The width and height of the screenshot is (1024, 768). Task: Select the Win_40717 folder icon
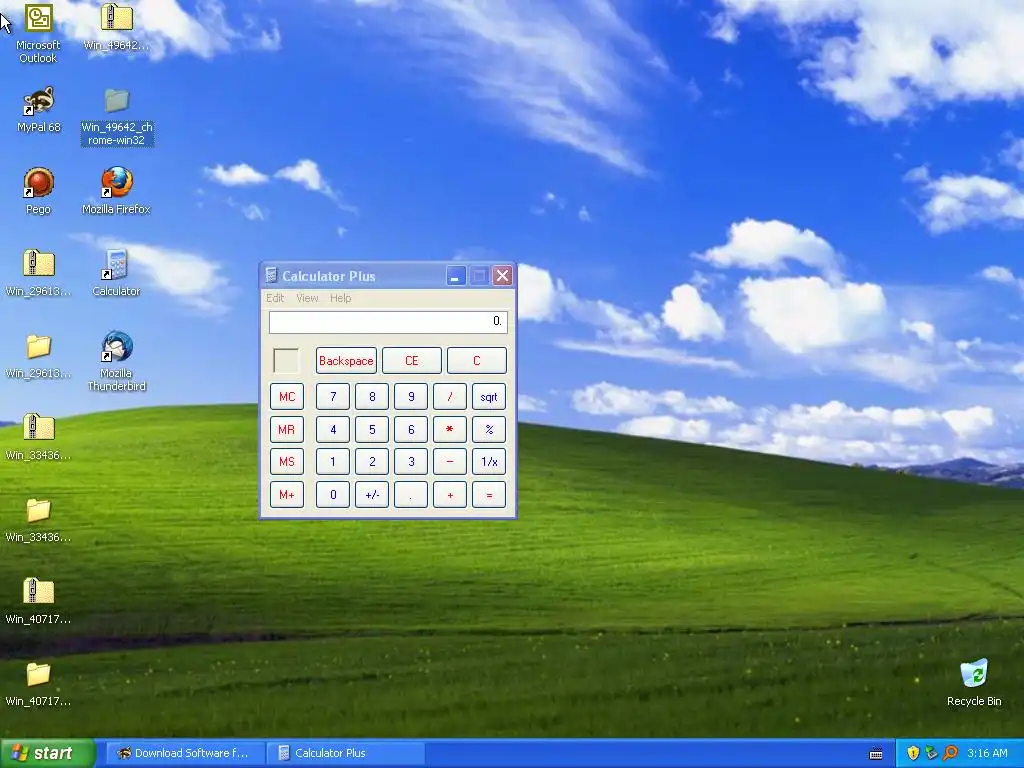[x=38, y=683]
